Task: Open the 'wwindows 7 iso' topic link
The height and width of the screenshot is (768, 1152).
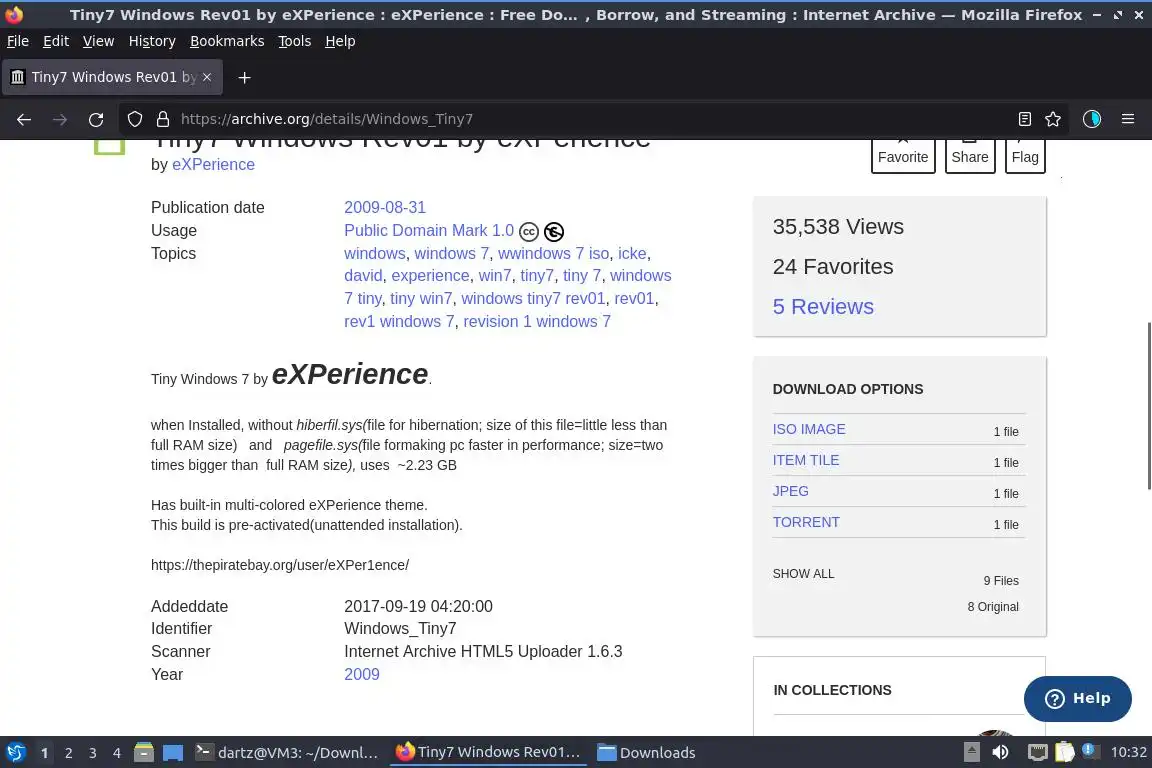Action: pyautogui.click(x=553, y=253)
